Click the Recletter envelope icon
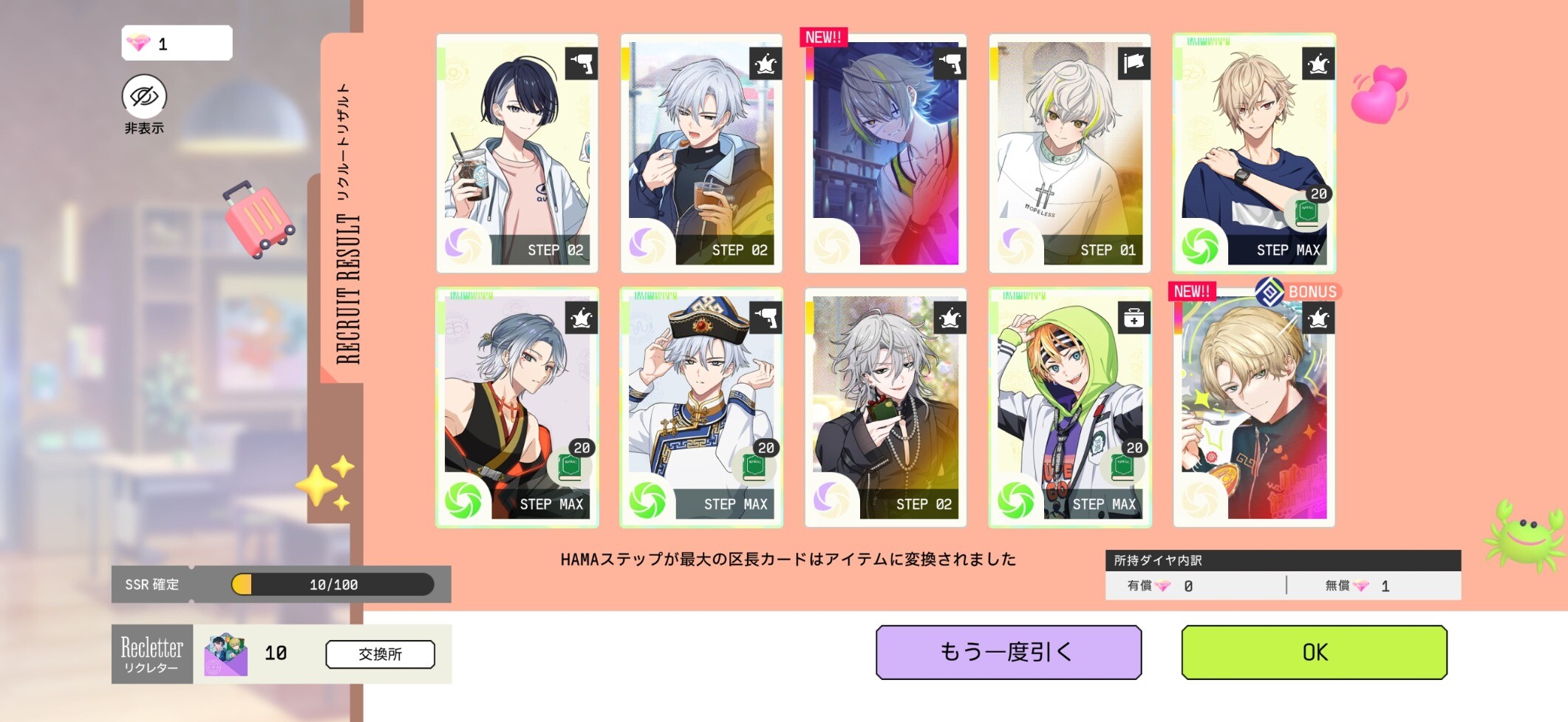Image resolution: width=1568 pixels, height=722 pixels. click(x=226, y=654)
